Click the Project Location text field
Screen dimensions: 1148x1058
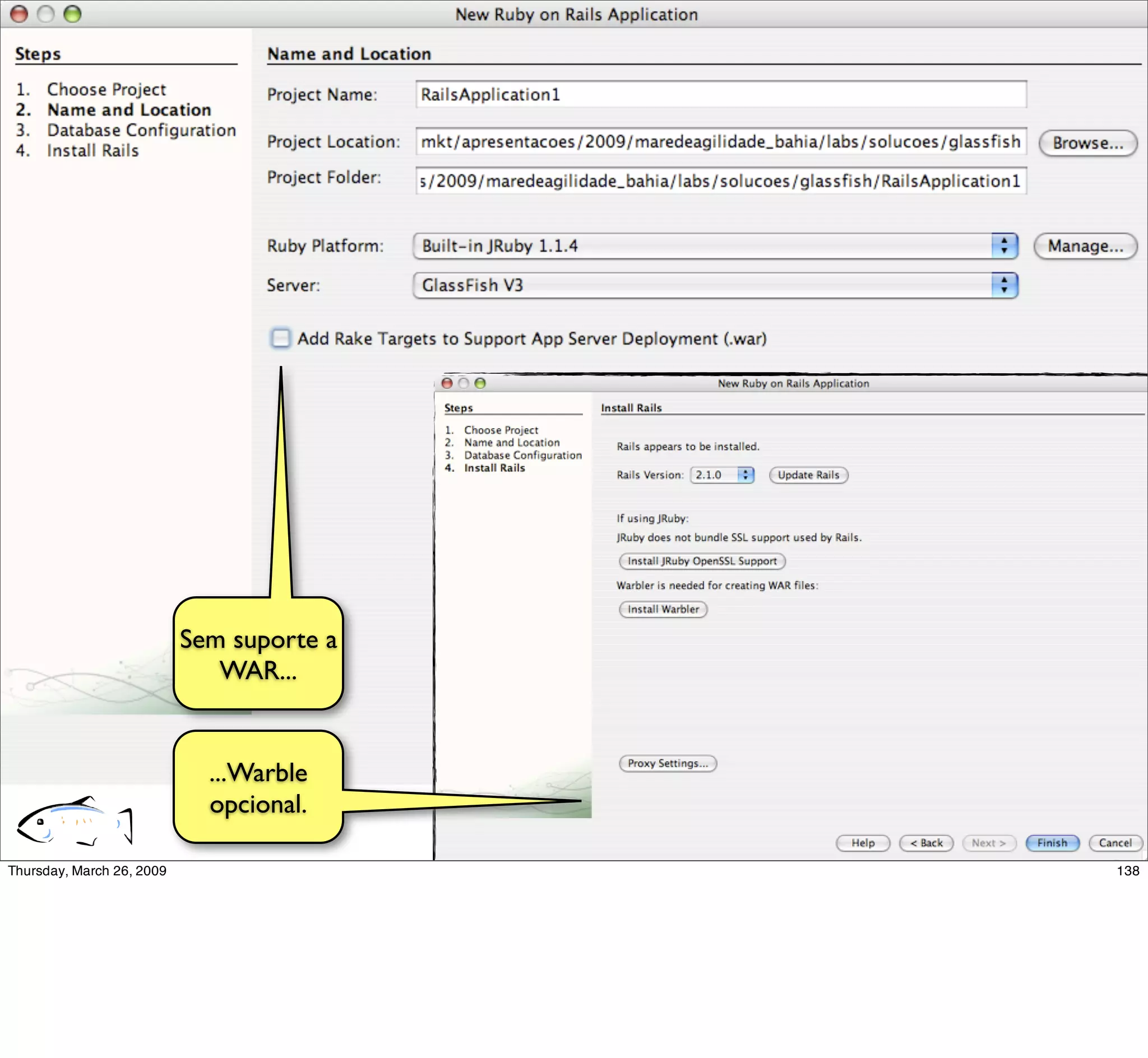720,142
